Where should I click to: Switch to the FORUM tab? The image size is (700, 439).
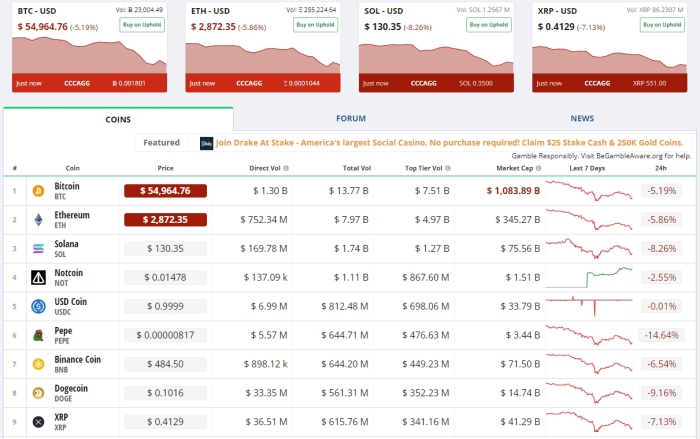350,119
